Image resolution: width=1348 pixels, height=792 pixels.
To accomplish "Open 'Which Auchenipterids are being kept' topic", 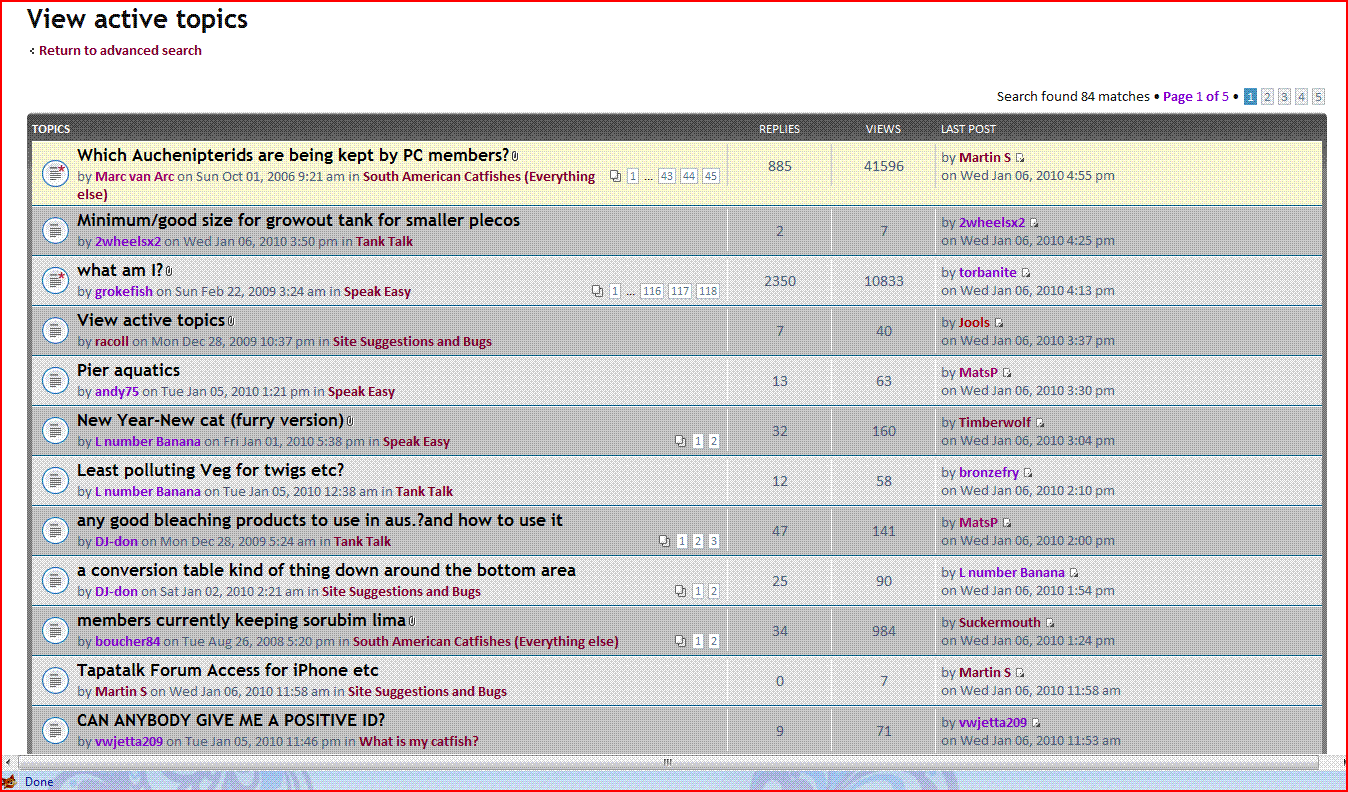I will pyautogui.click(x=293, y=155).
